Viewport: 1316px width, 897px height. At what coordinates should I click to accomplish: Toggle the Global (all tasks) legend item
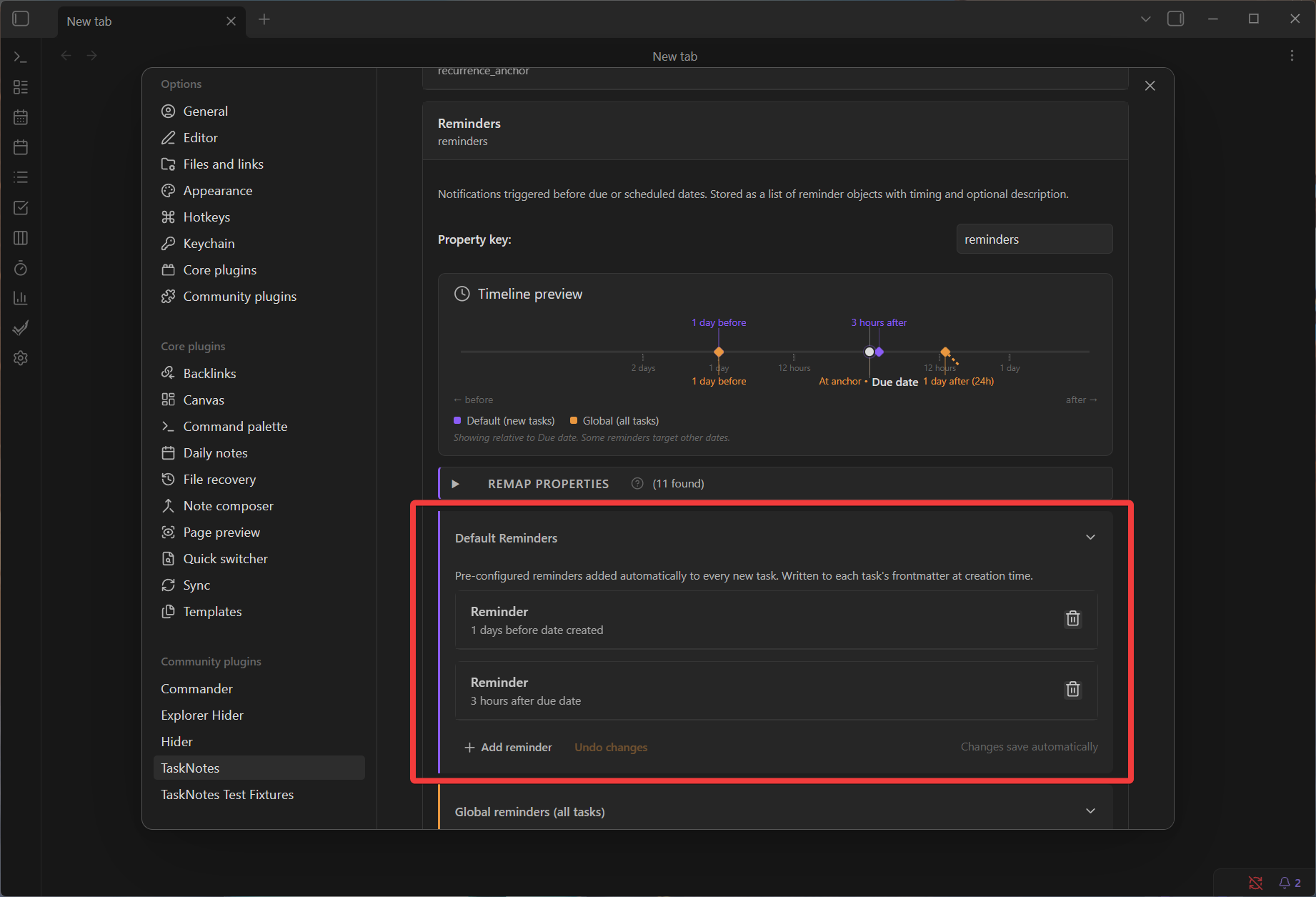pyautogui.click(x=613, y=420)
